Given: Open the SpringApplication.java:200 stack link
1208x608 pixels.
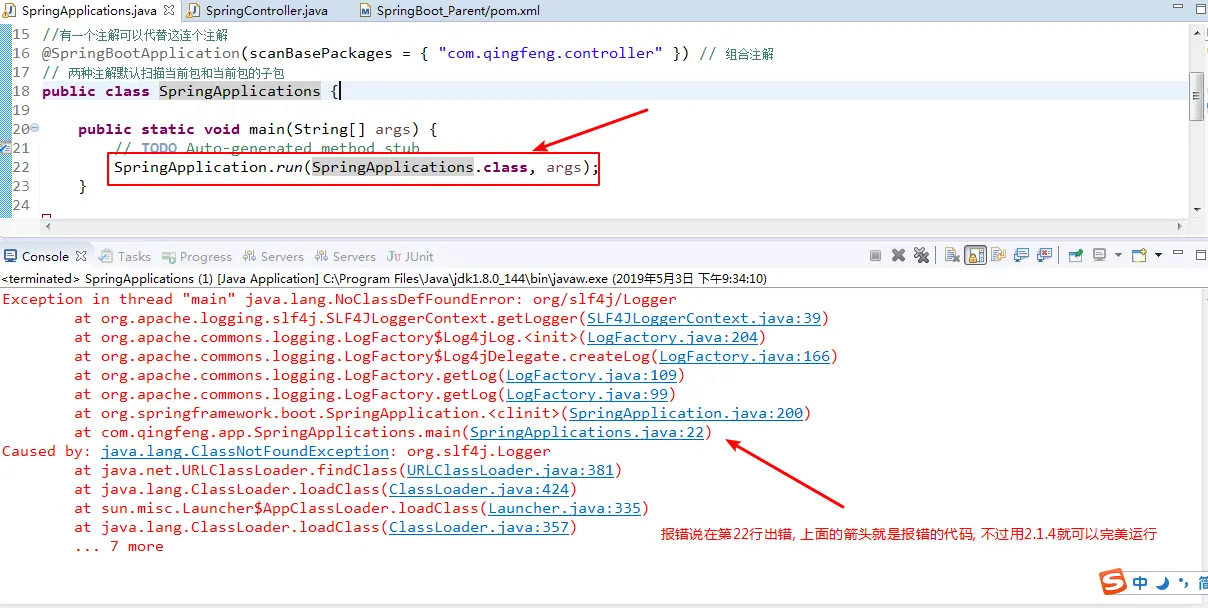Looking at the screenshot, I should 686,413.
